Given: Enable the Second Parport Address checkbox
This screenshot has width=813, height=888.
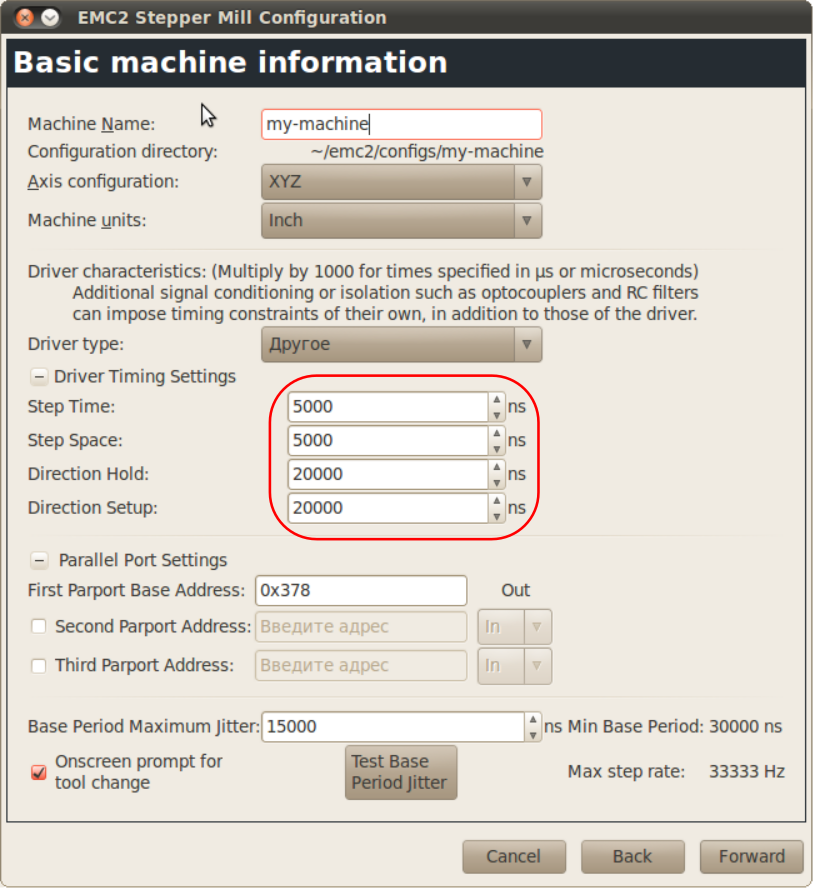Looking at the screenshot, I should [38, 626].
